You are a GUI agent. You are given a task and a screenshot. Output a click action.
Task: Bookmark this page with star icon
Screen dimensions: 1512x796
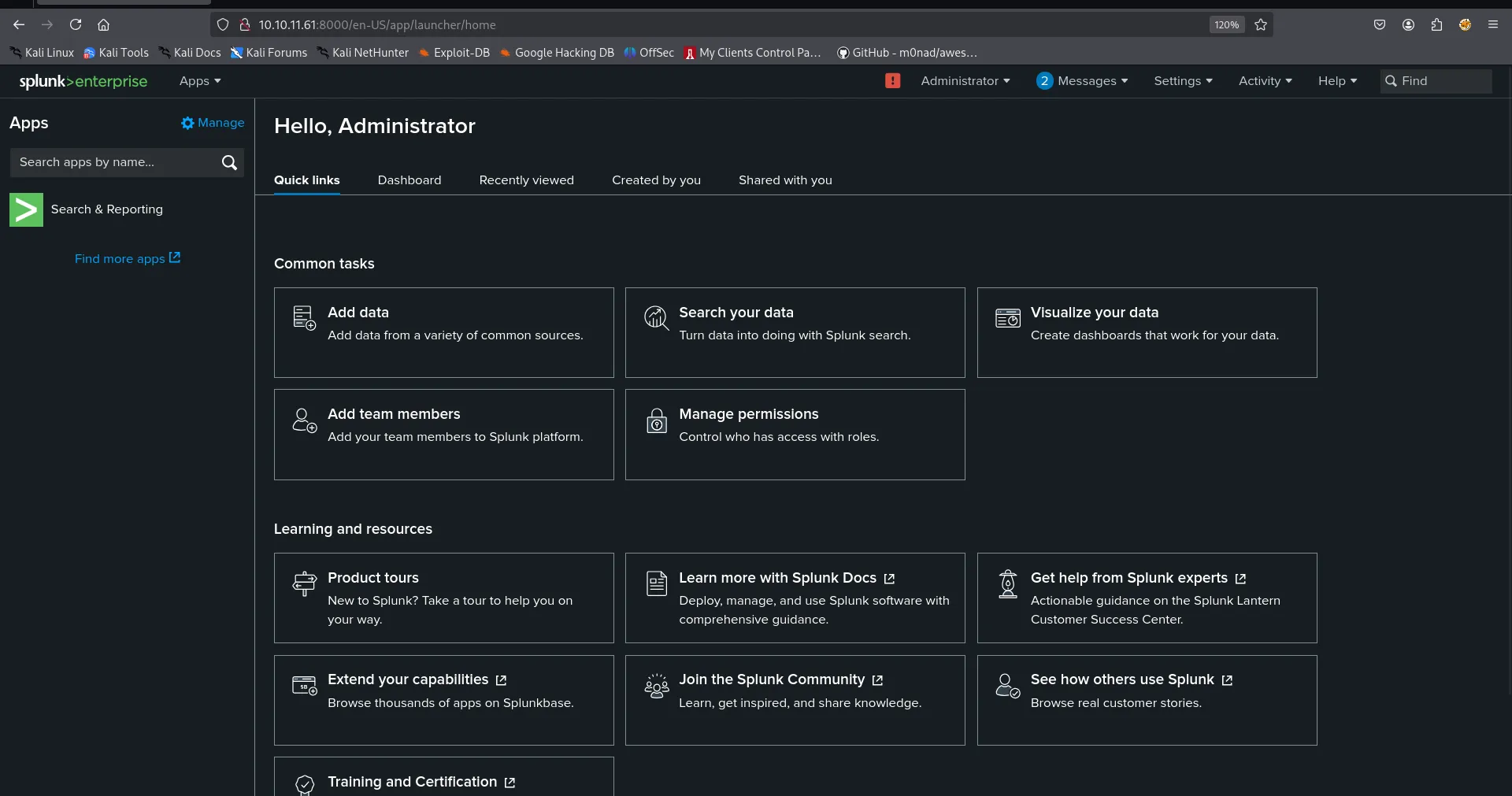click(1261, 24)
